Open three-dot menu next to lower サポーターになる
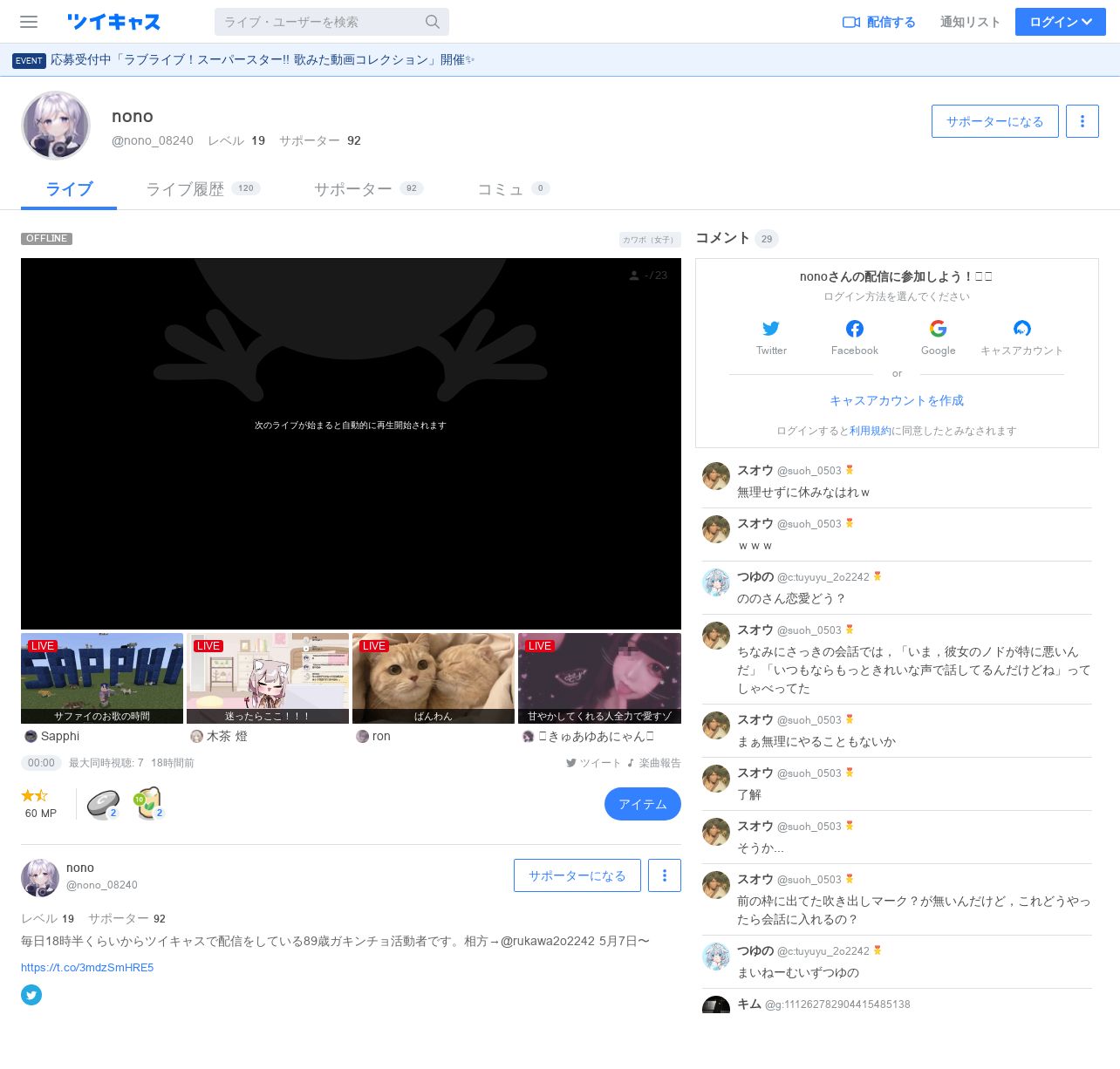 pyautogui.click(x=665, y=875)
